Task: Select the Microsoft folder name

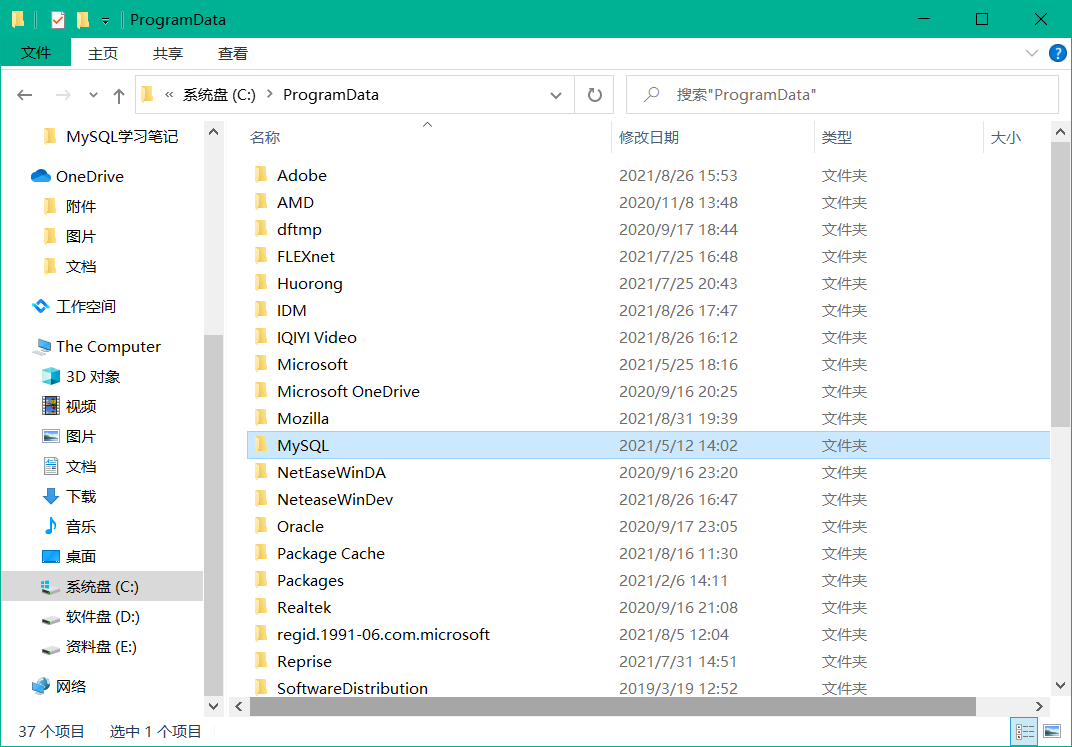Action: [312, 364]
